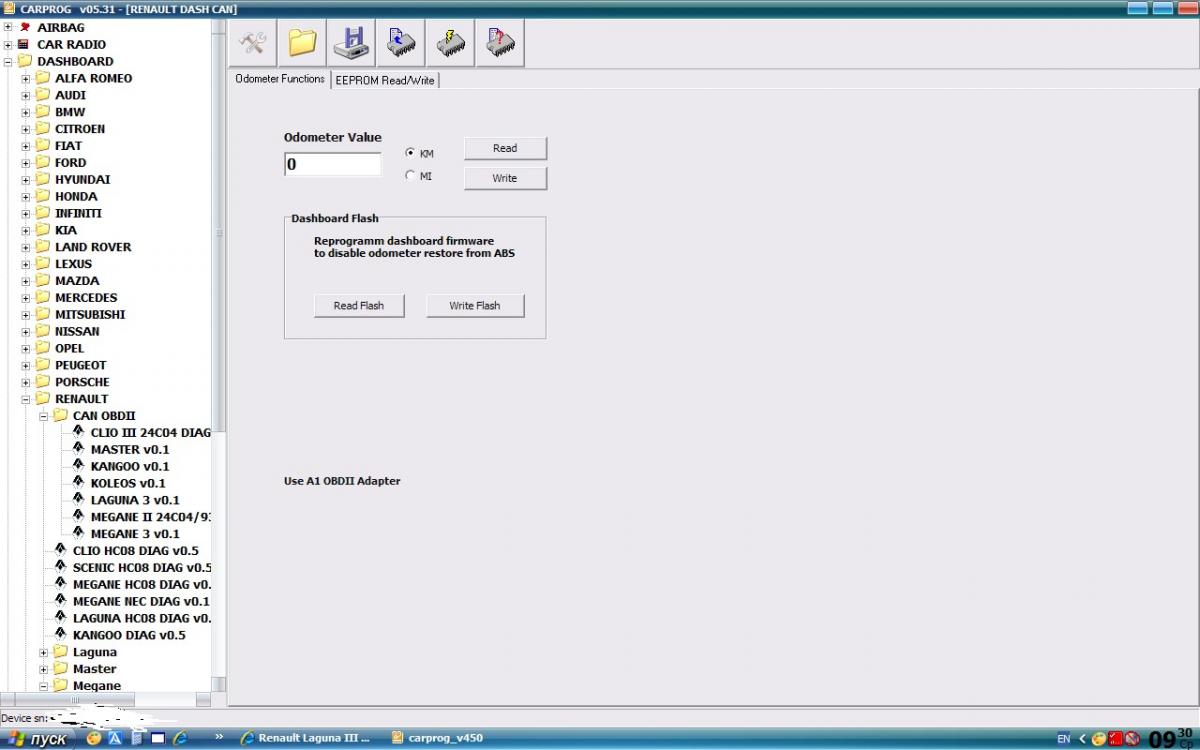Switch to Odometer Functions tab

pos(280,79)
